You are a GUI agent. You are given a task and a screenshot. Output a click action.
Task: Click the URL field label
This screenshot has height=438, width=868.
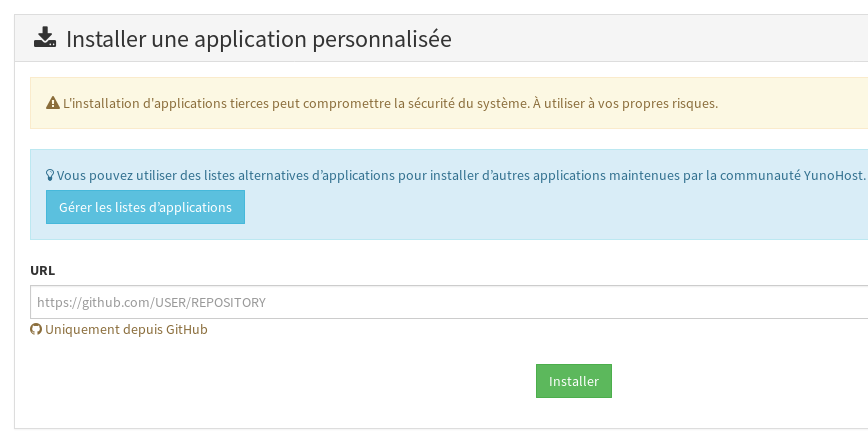(43, 270)
